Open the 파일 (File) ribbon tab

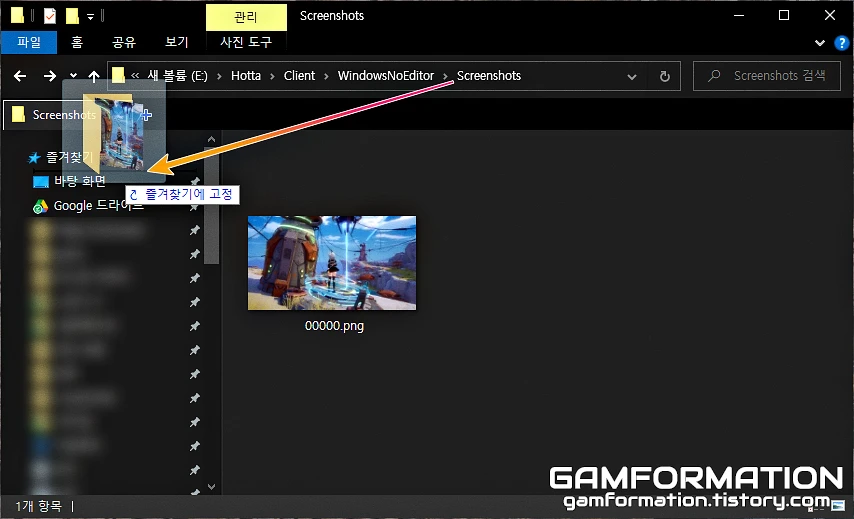coord(29,42)
